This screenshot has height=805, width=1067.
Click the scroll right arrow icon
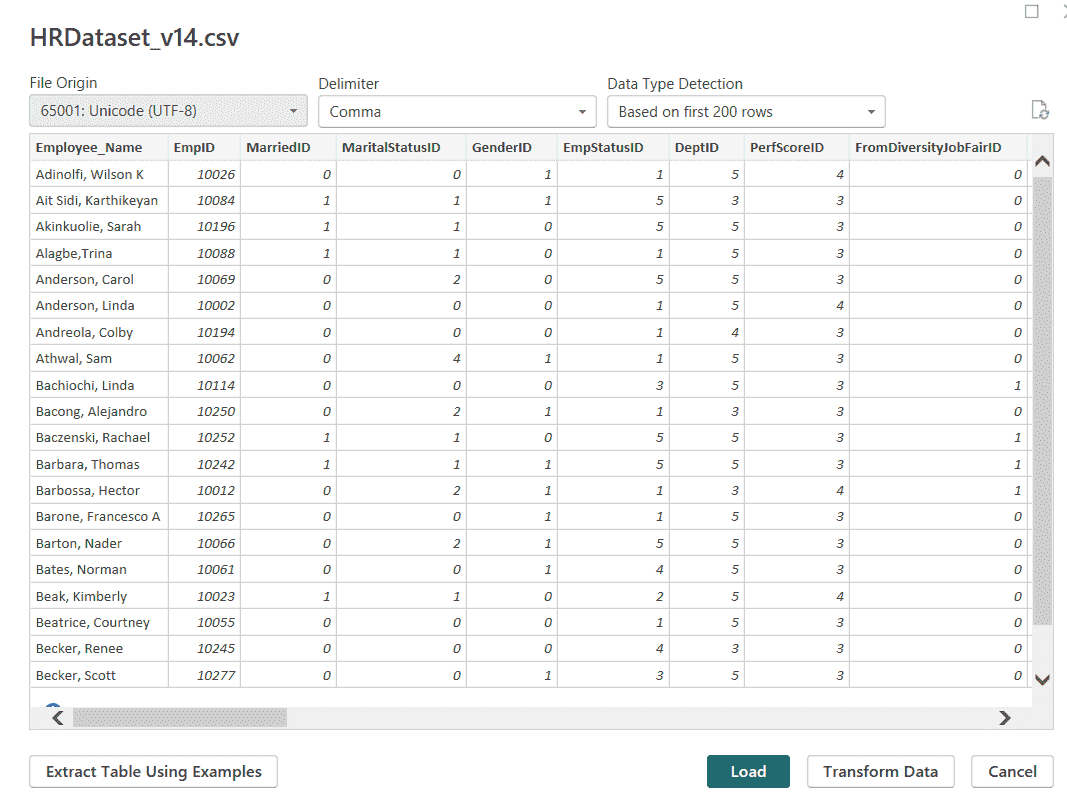[x=1004, y=718]
